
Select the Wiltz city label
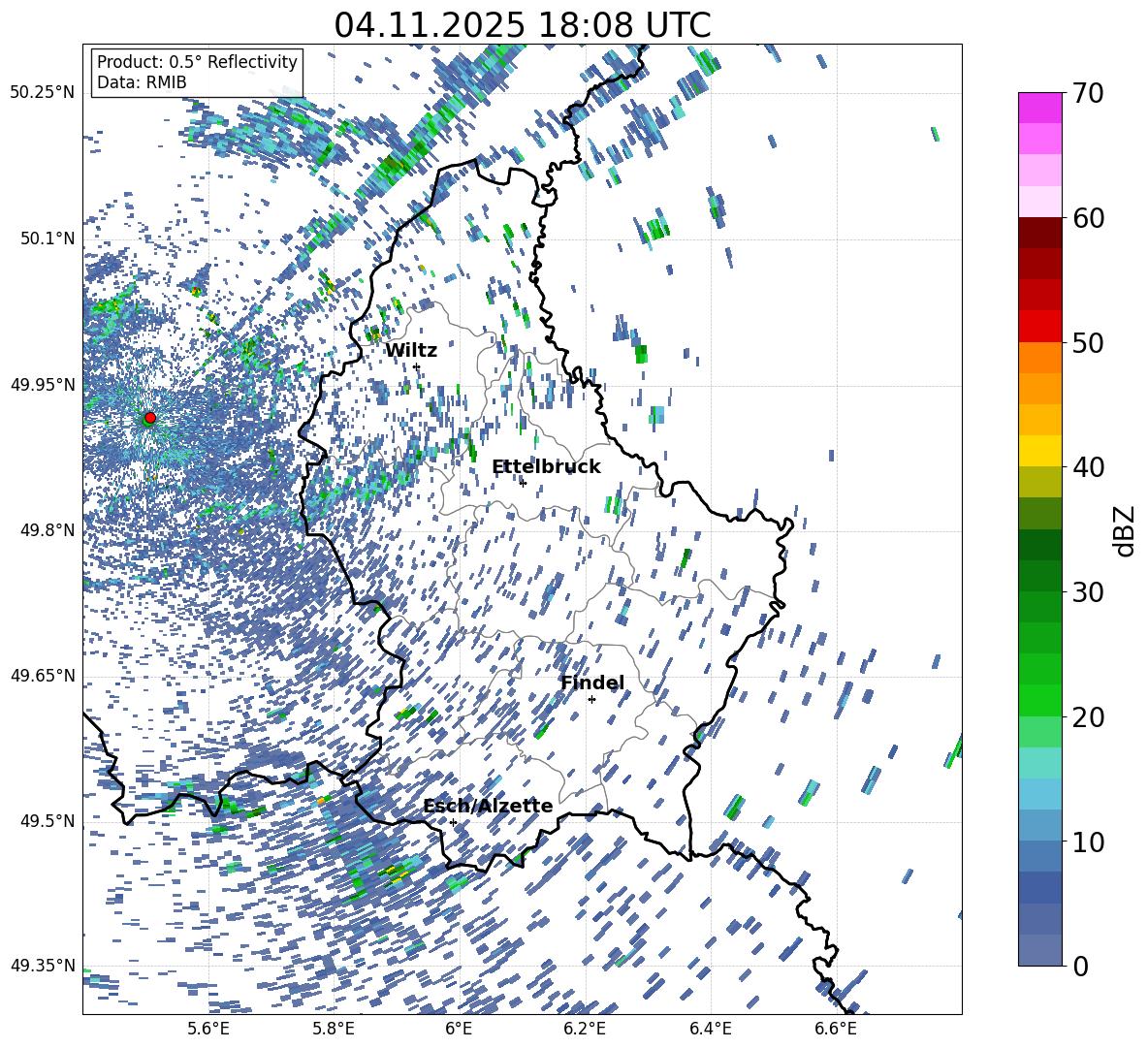(x=411, y=350)
